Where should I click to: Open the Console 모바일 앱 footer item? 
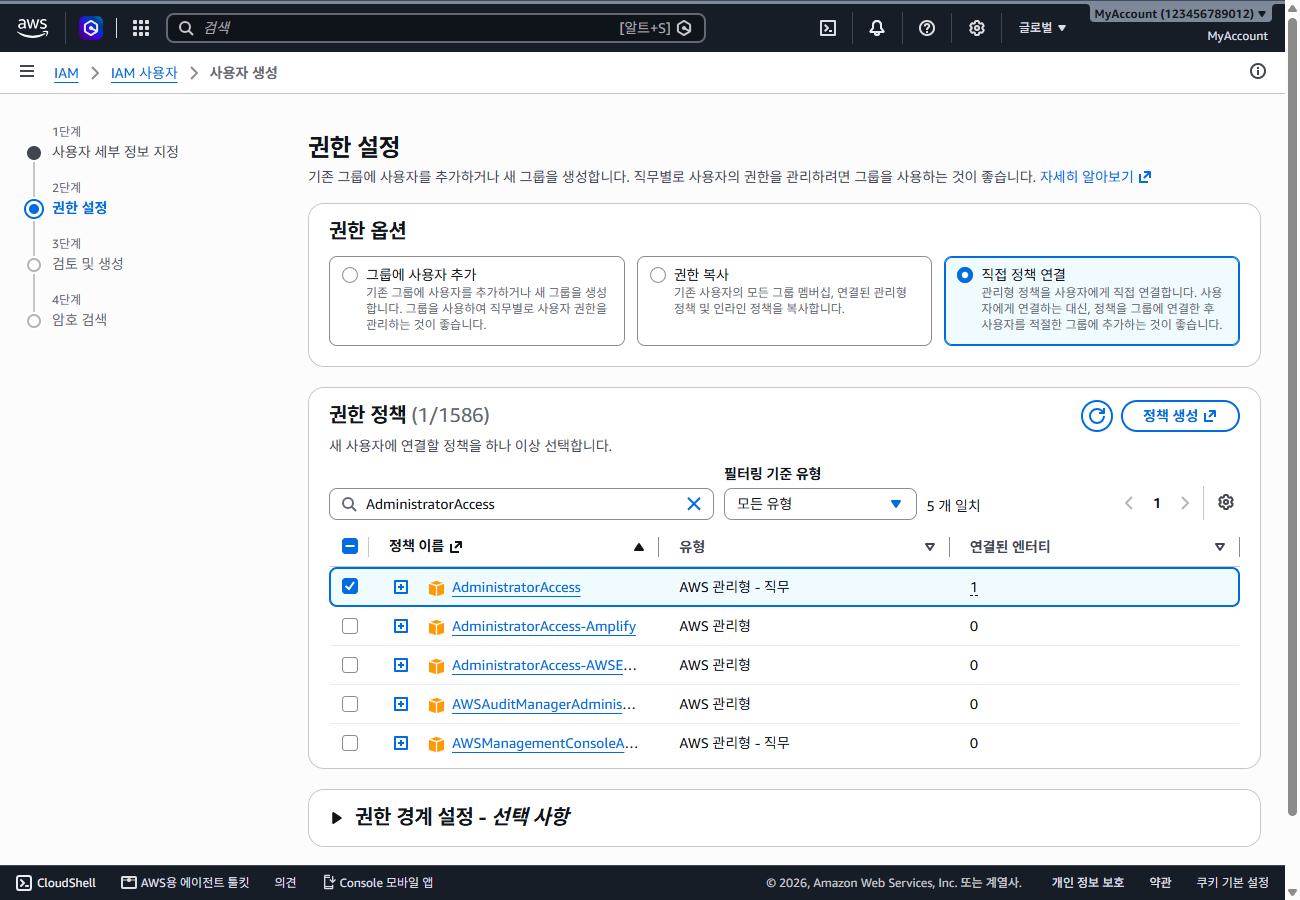point(378,883)
